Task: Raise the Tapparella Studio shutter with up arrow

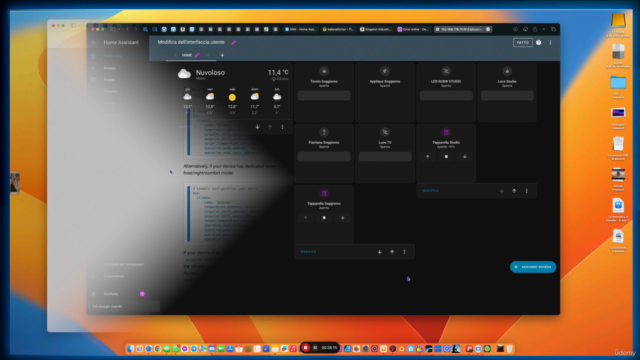Action: [427, 156]
